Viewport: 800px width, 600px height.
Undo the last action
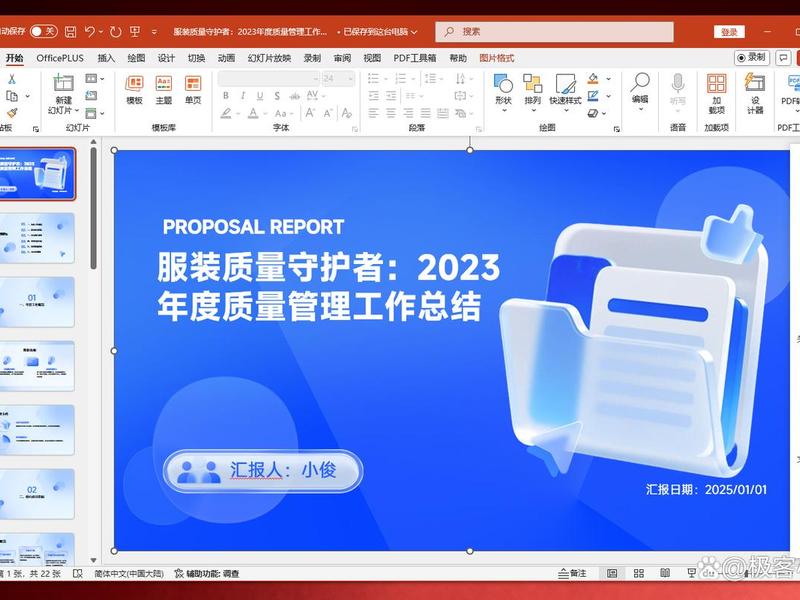[x=90, y=32]
